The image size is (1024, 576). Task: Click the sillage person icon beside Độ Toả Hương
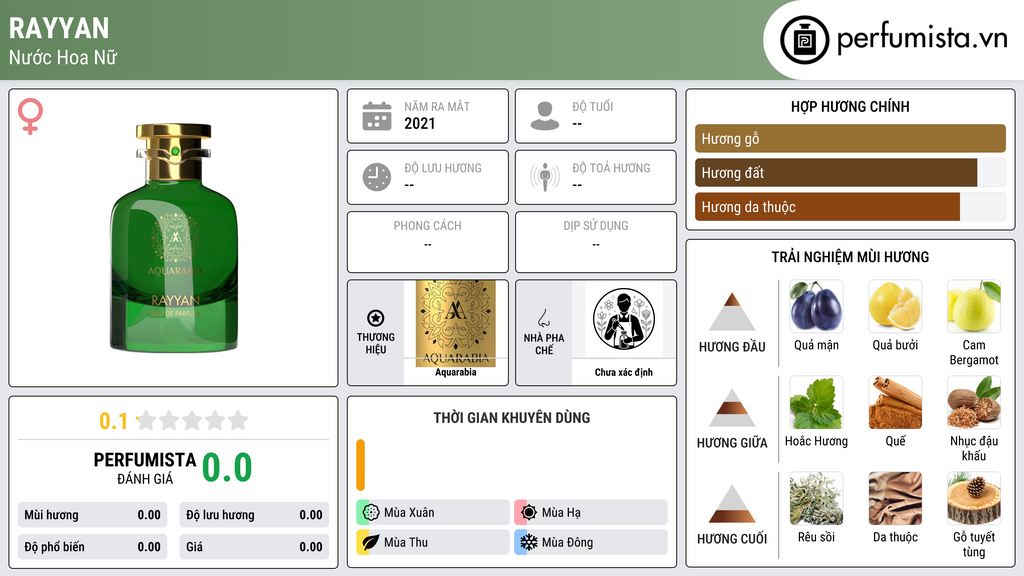pos(545,177)
